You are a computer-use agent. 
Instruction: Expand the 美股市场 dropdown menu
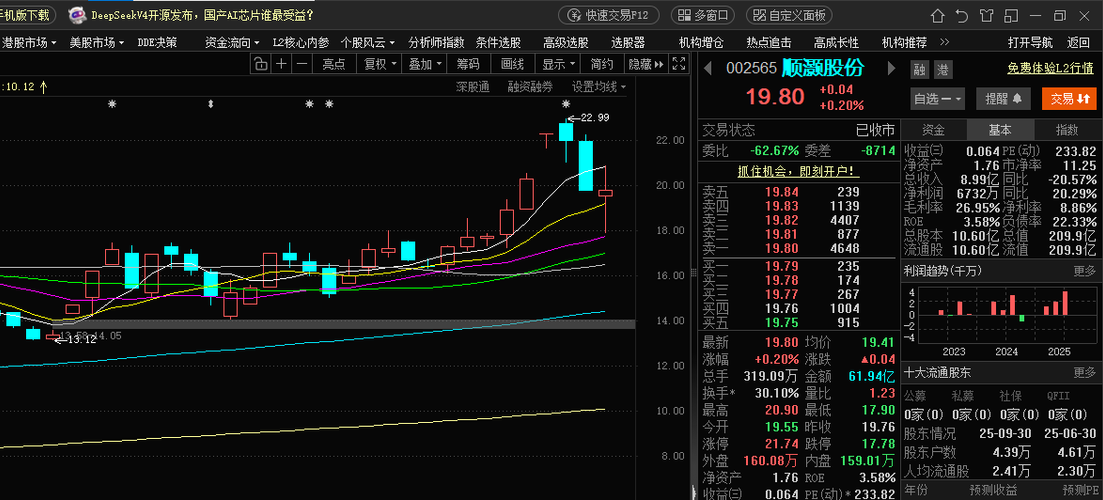96,43
